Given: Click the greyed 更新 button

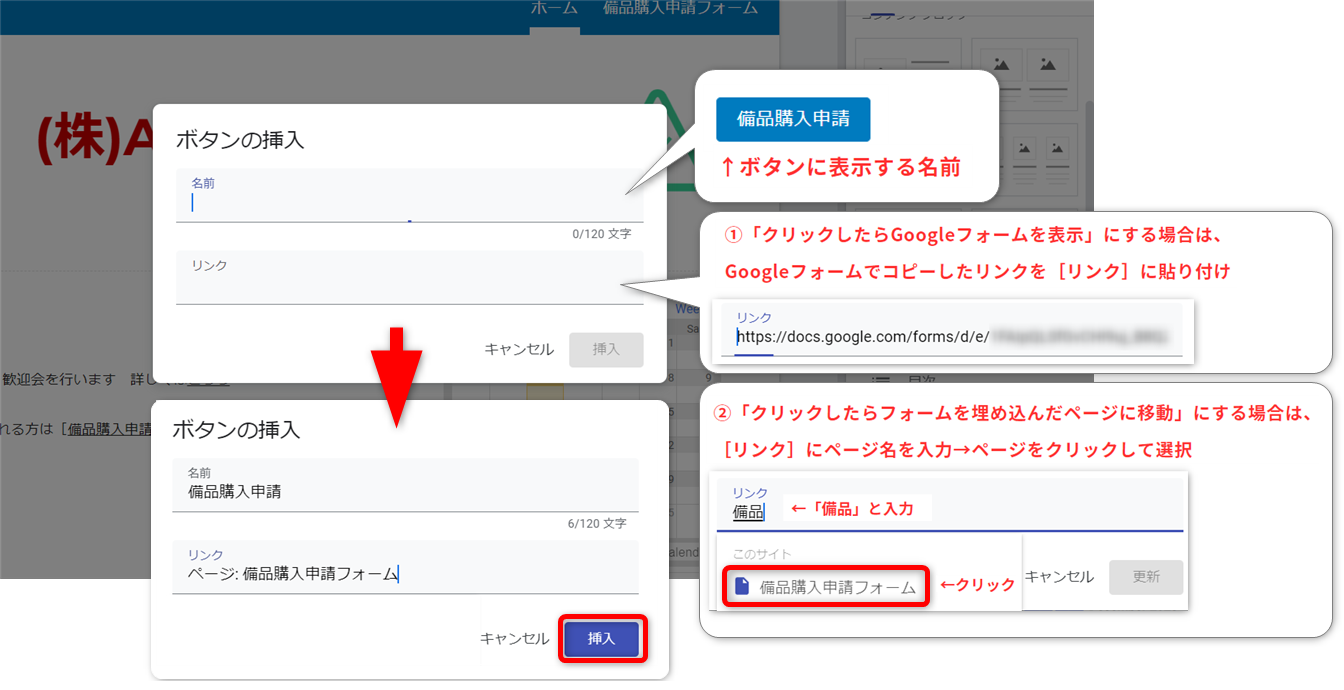Looking at the screenshot, I should pos(1146,577).
